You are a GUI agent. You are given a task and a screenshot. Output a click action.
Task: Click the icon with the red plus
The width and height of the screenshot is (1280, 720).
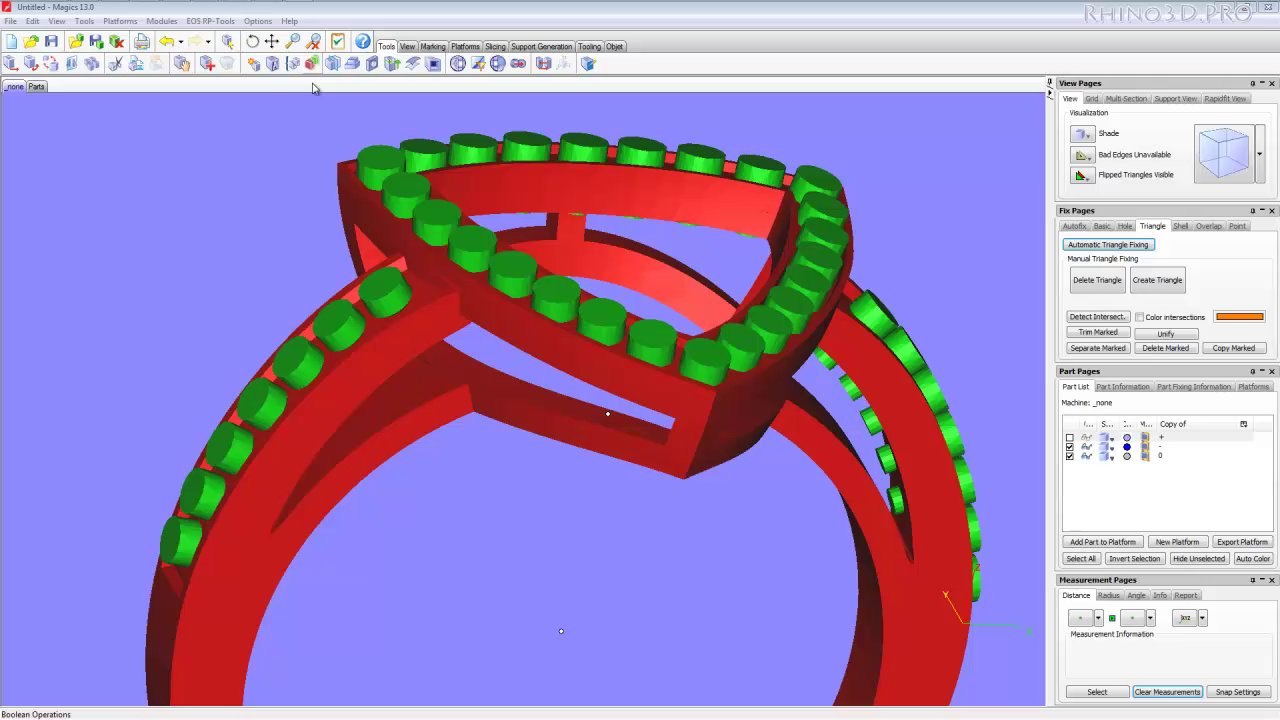pyautogui.click(x=207, y=63)
